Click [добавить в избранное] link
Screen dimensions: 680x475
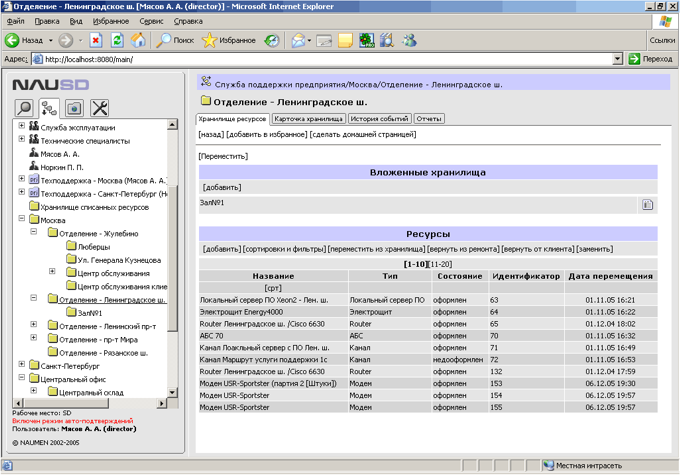click(x=267, y=134)
